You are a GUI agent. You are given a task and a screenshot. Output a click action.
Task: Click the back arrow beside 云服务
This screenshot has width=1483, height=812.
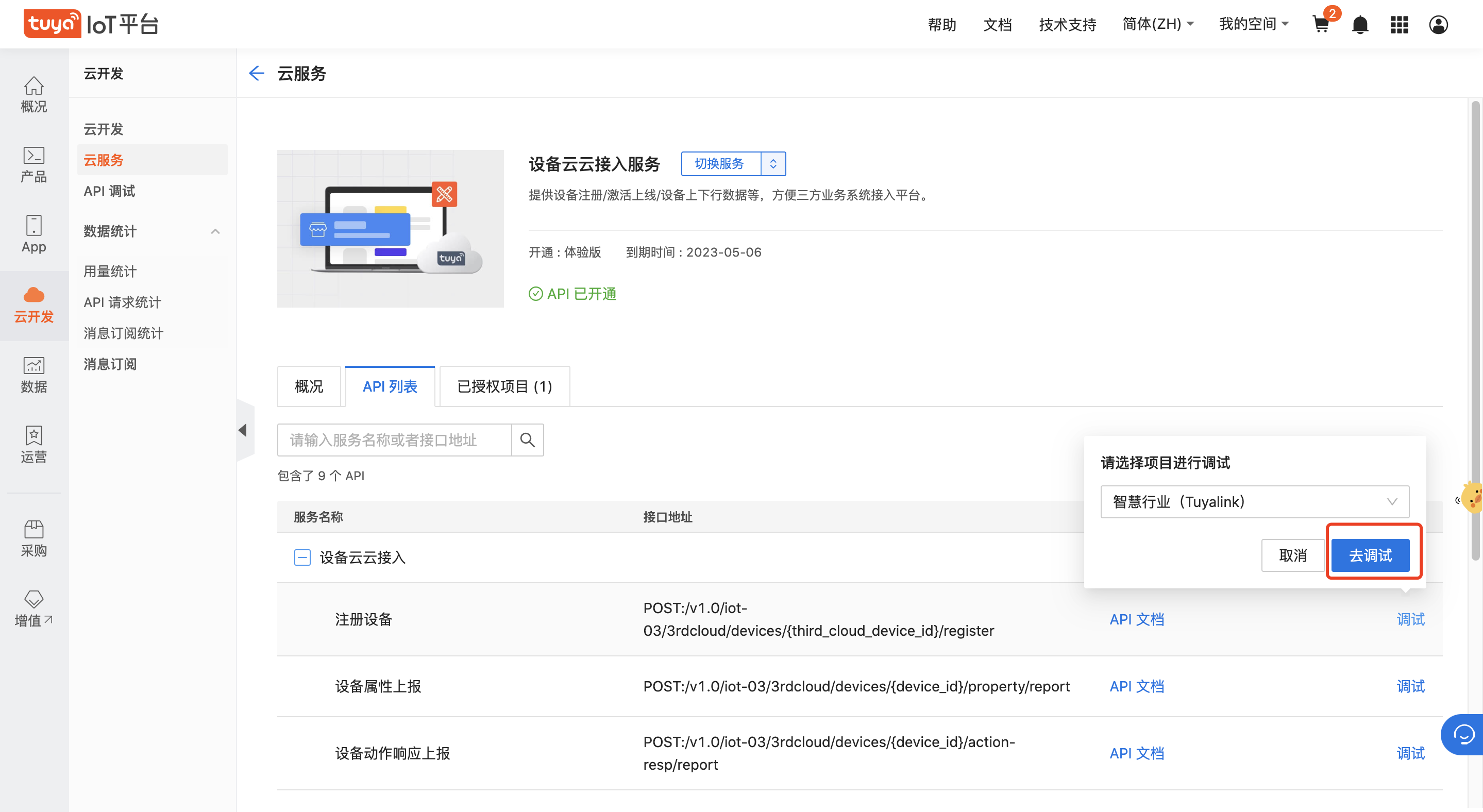(256, 73)
